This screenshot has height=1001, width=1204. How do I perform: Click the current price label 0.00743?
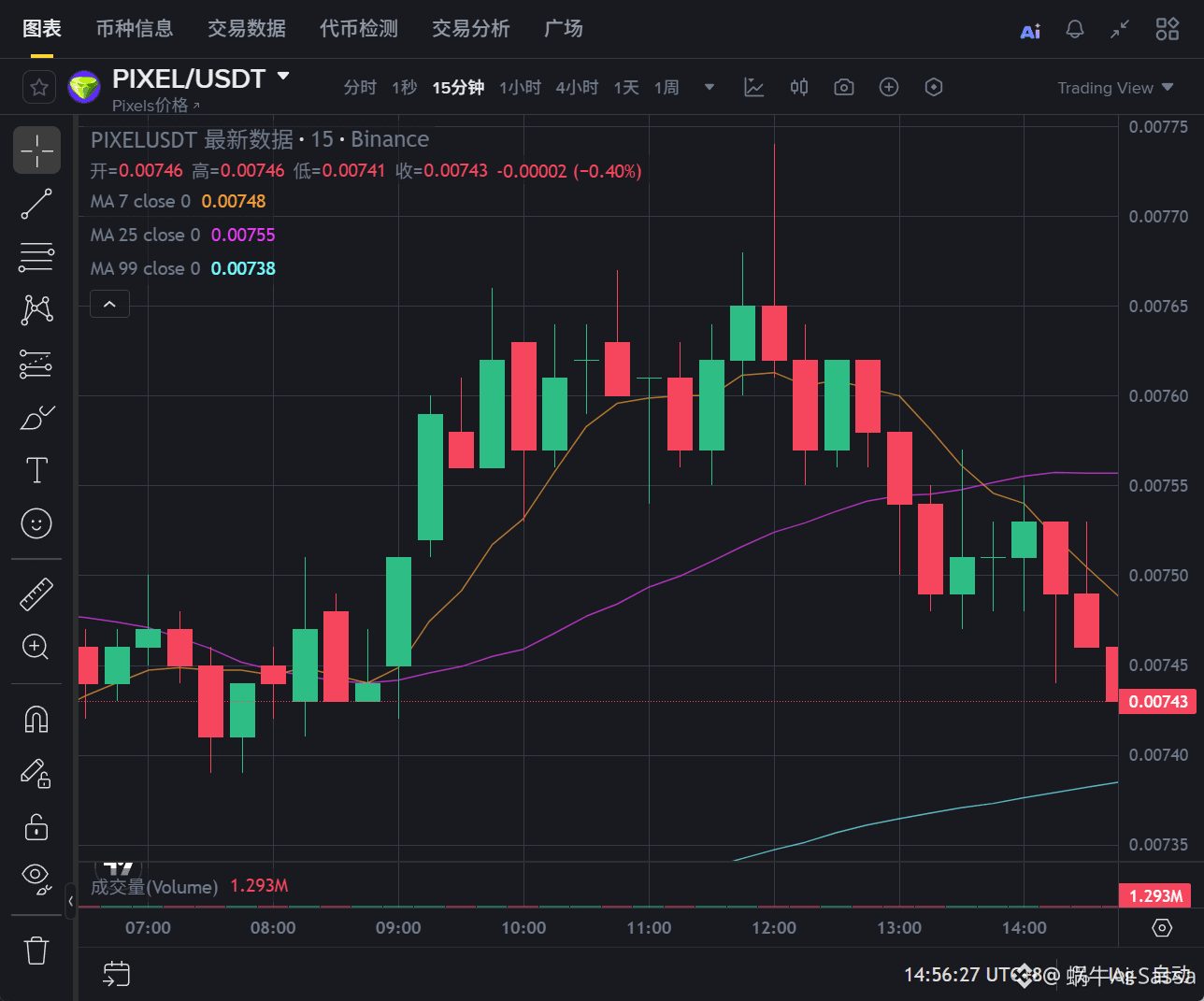[1158, 702]
